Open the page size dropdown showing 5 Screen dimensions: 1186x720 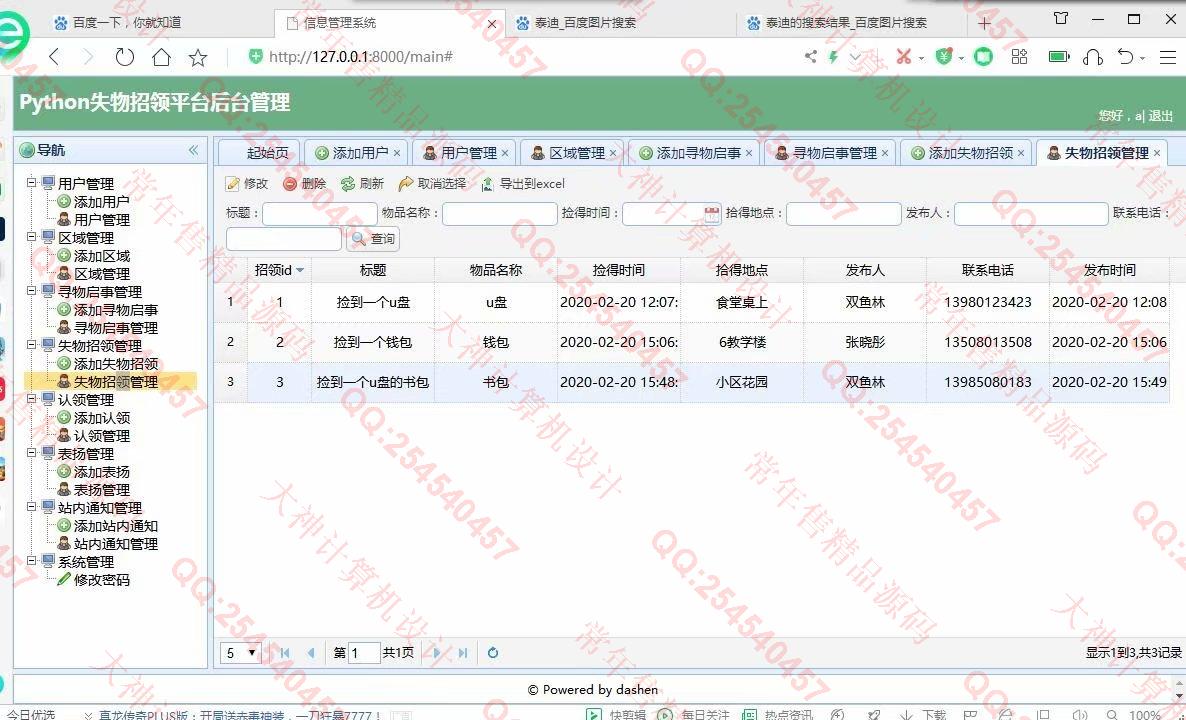point(241,653)
